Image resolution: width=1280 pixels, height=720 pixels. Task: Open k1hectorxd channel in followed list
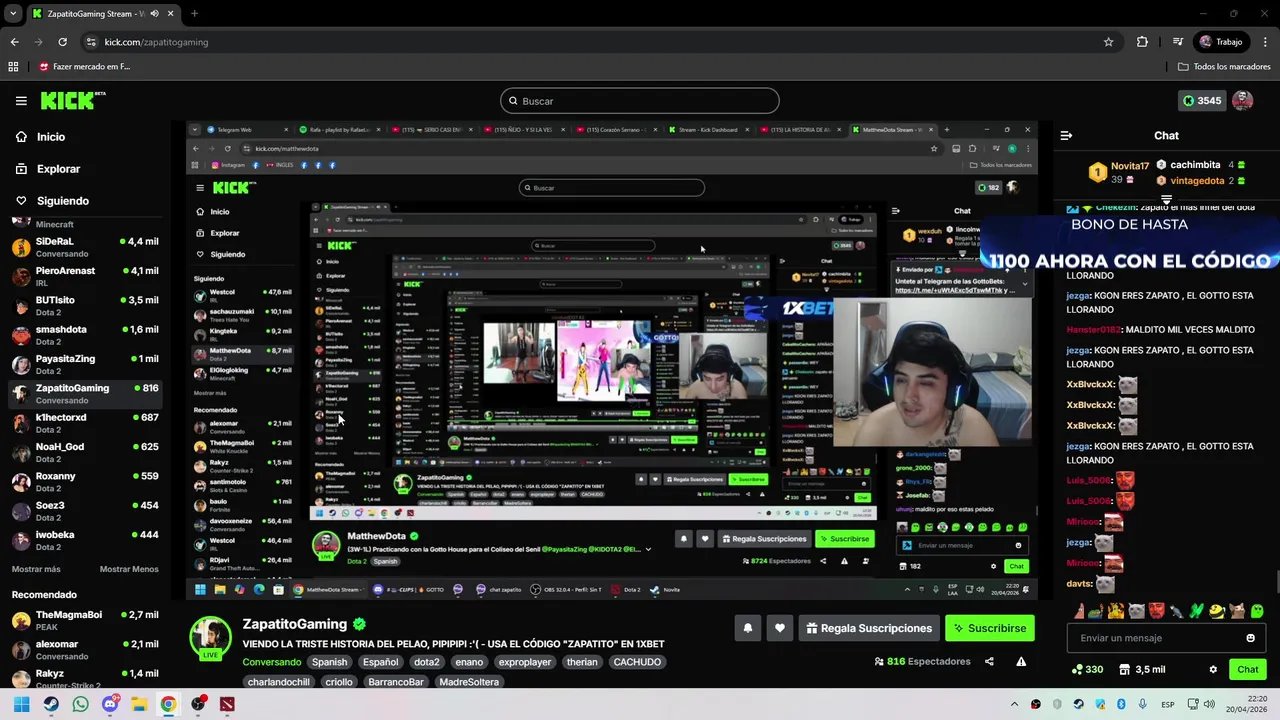(x=85, y=422)
